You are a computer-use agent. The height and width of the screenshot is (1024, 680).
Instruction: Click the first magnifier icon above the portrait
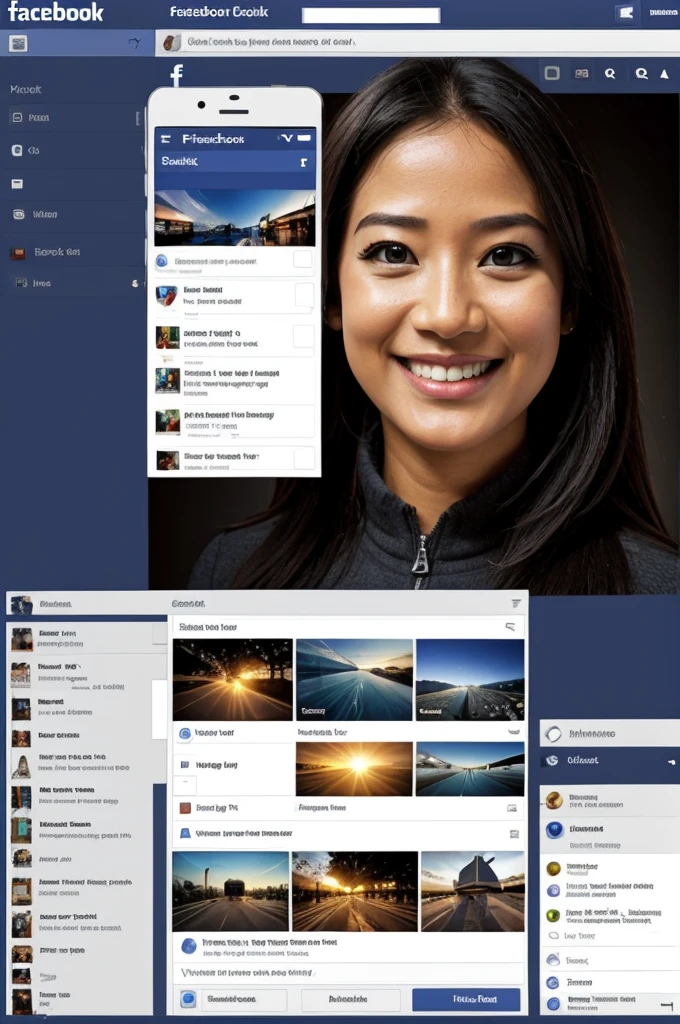point(609,74)
